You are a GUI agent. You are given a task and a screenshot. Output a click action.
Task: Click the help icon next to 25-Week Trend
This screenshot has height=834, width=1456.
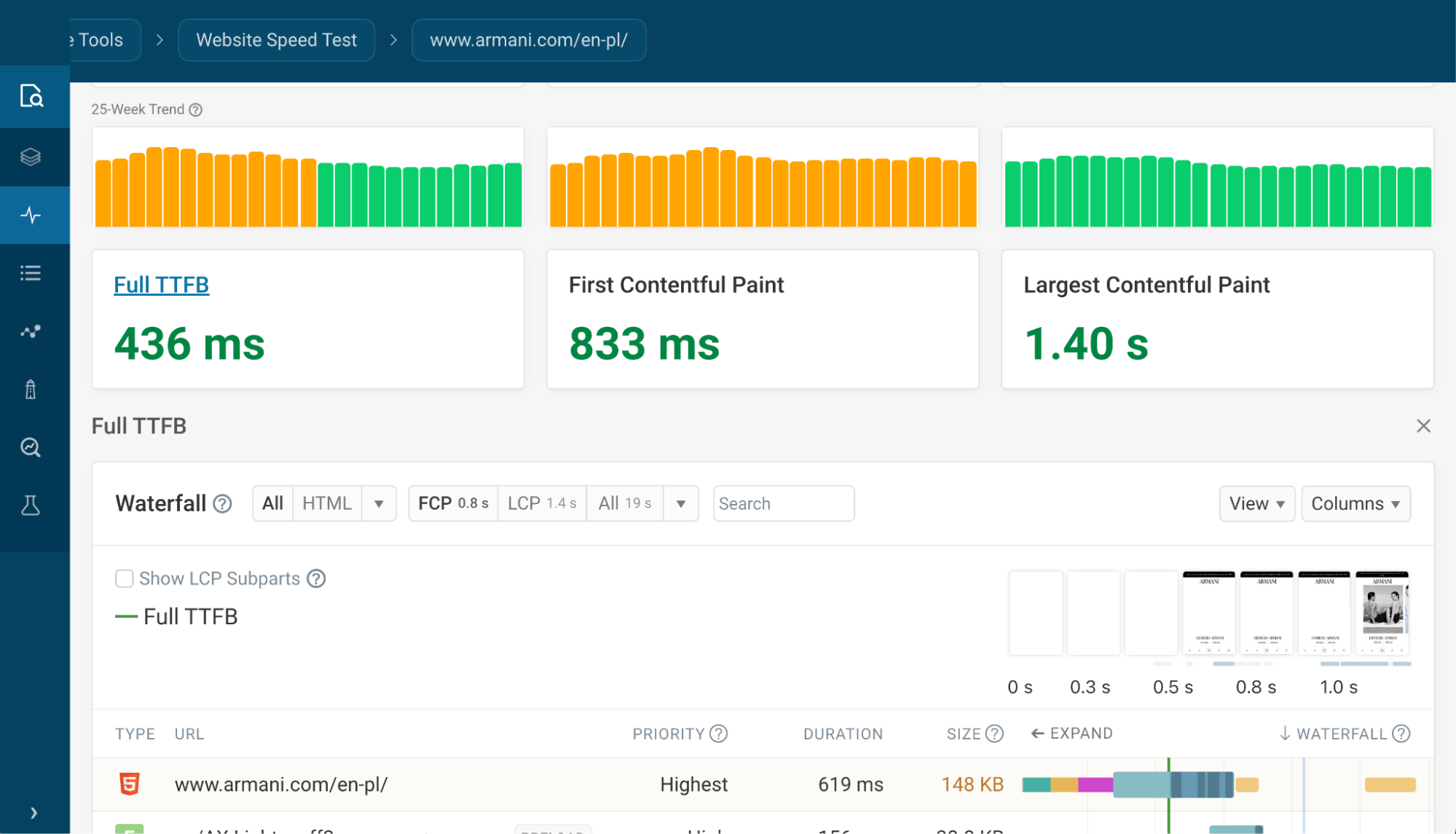(195, 110)
